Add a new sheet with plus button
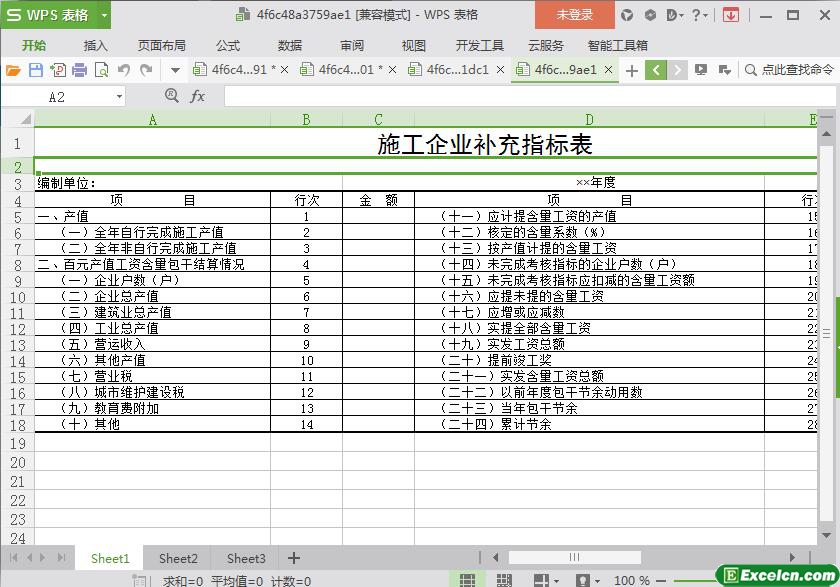Viewport: 840px width, 587px height. 294,558
